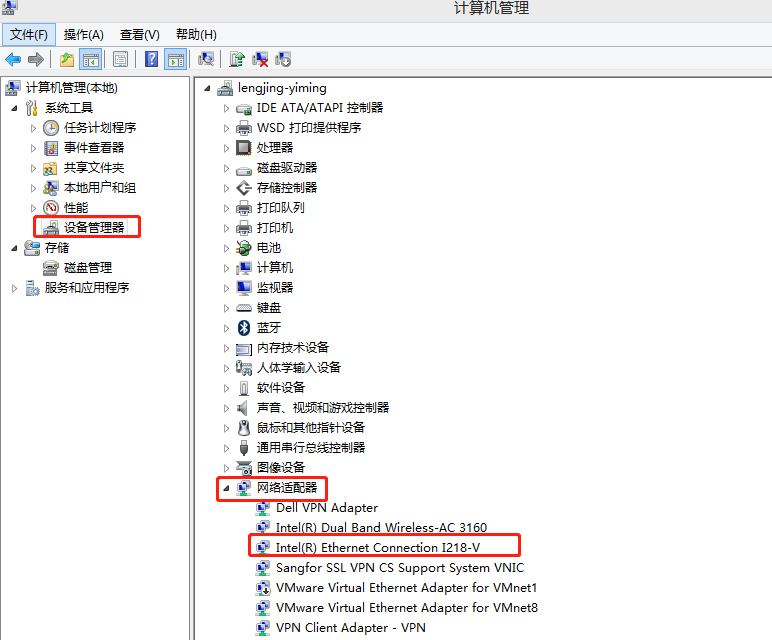
Task: Collapse the lengjing-yiming computer node
Action: pyautogui.click(x=207, y=88)
